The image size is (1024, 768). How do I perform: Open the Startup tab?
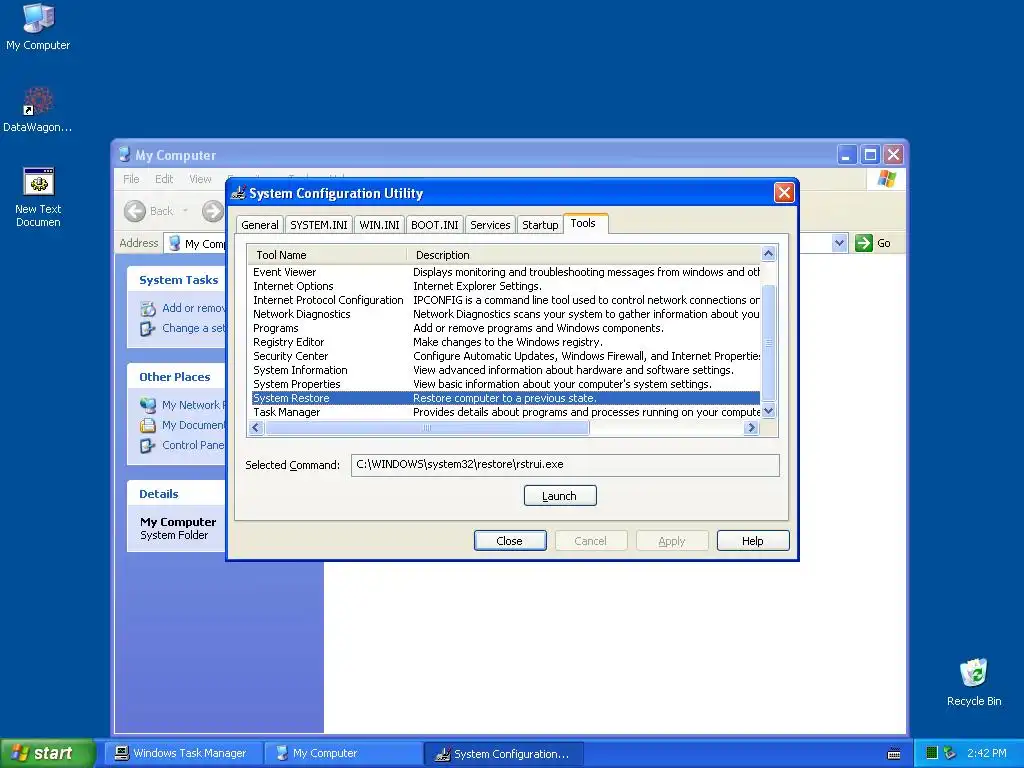[540, 225]
